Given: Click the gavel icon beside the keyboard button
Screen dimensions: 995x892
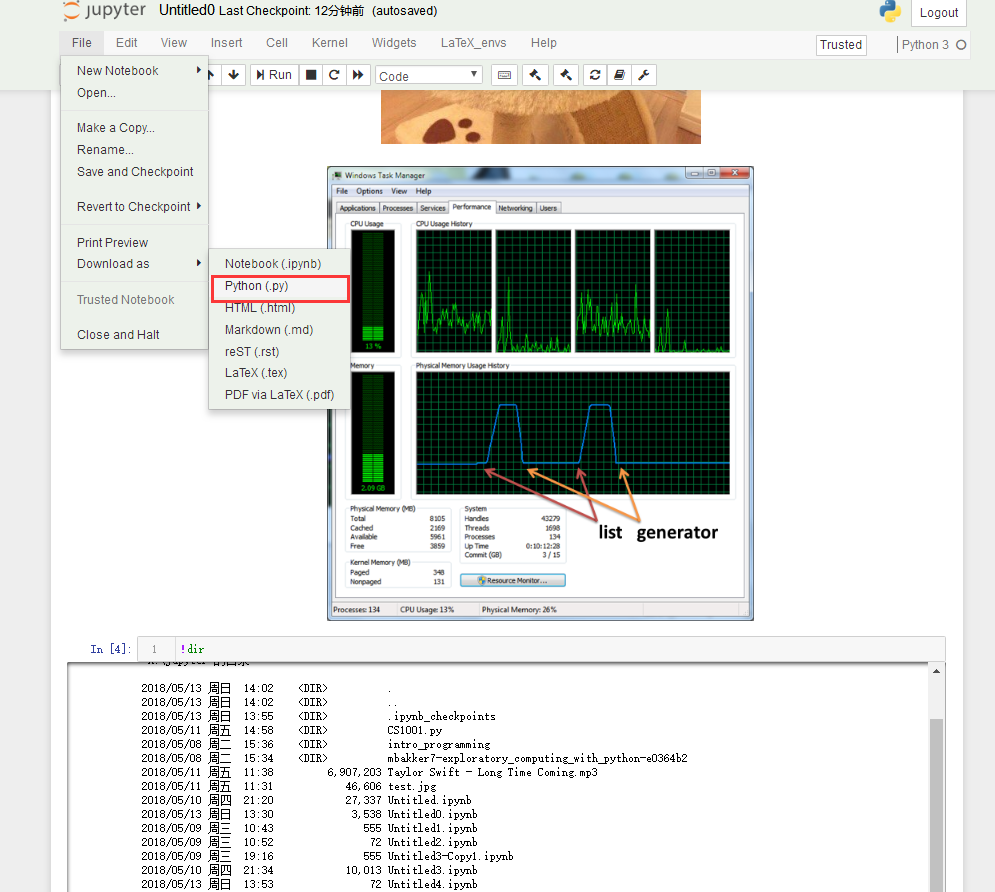Looking at the screenshot, I should pyautogui.click(x=536, y=75).
